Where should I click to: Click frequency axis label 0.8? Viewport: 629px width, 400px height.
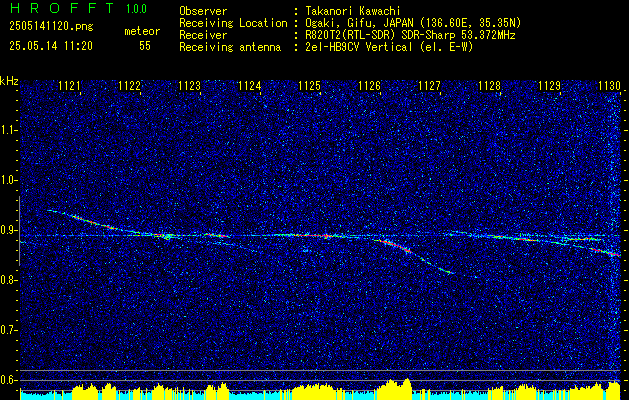(9, 280)
